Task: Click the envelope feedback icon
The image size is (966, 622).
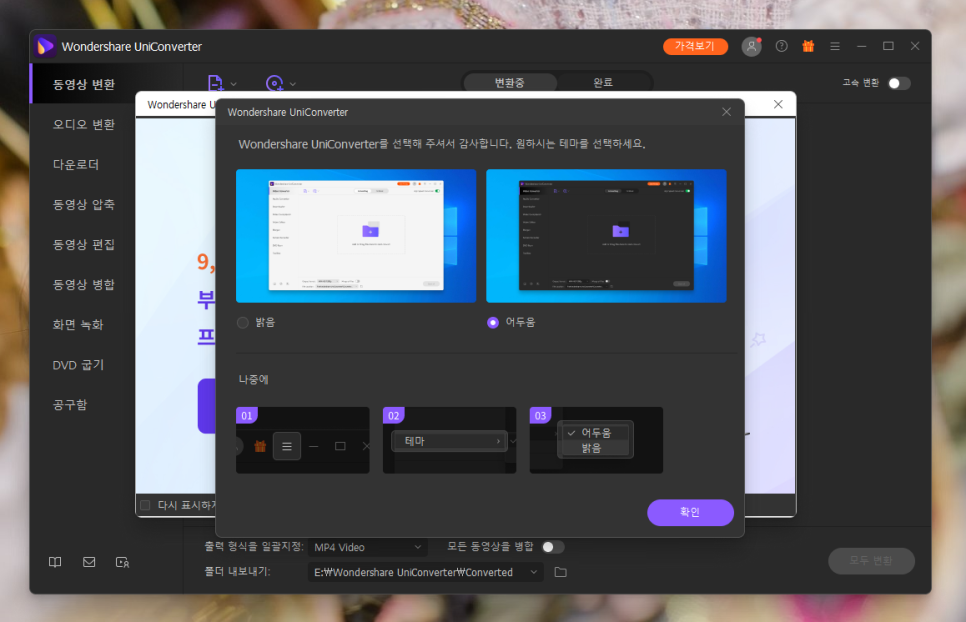Action: [89, 562]
